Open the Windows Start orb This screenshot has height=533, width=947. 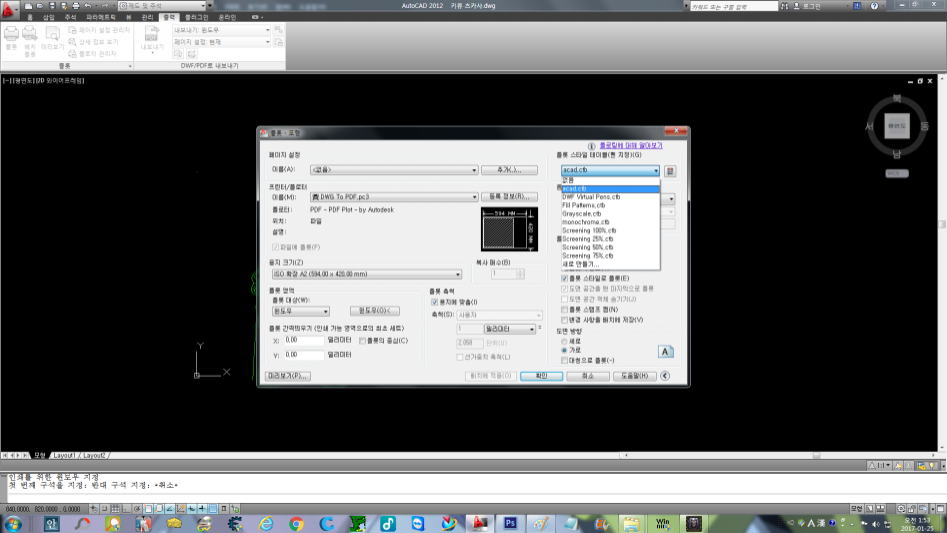tap(13, 523)
